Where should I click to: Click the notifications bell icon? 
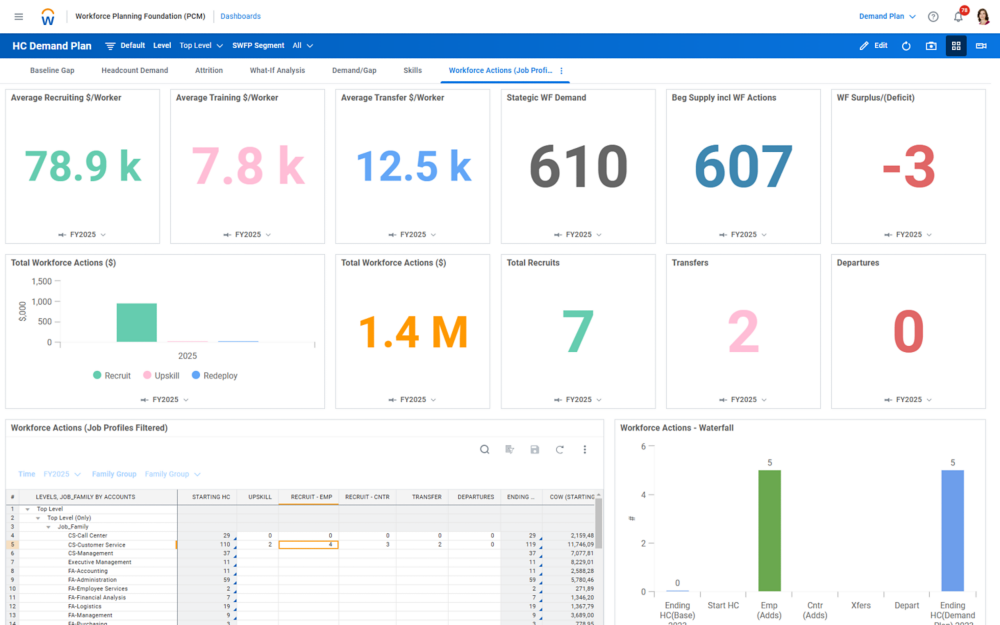coord(959,17)
